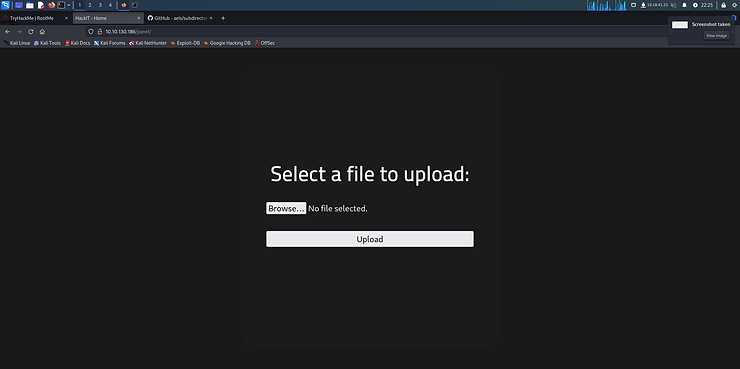
Task: Click the 'Select a file to upload:' heading
Action: tap(370, 174)
